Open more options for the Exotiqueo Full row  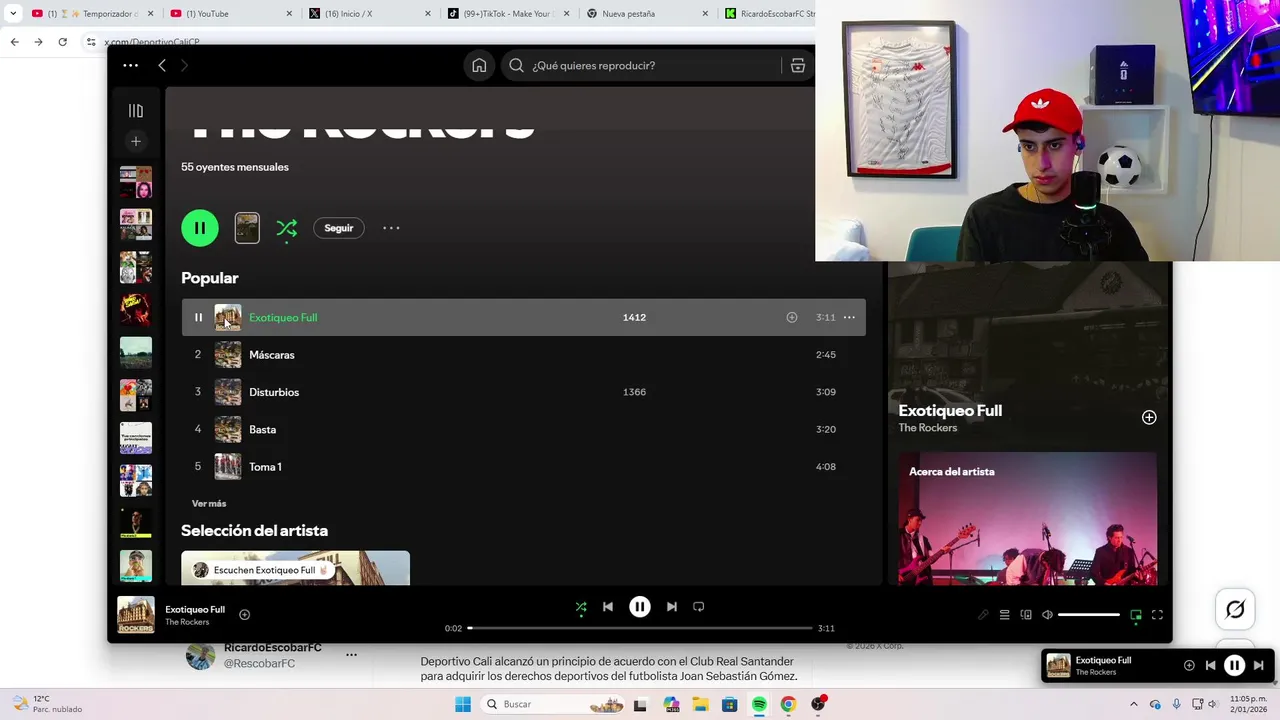849,317
